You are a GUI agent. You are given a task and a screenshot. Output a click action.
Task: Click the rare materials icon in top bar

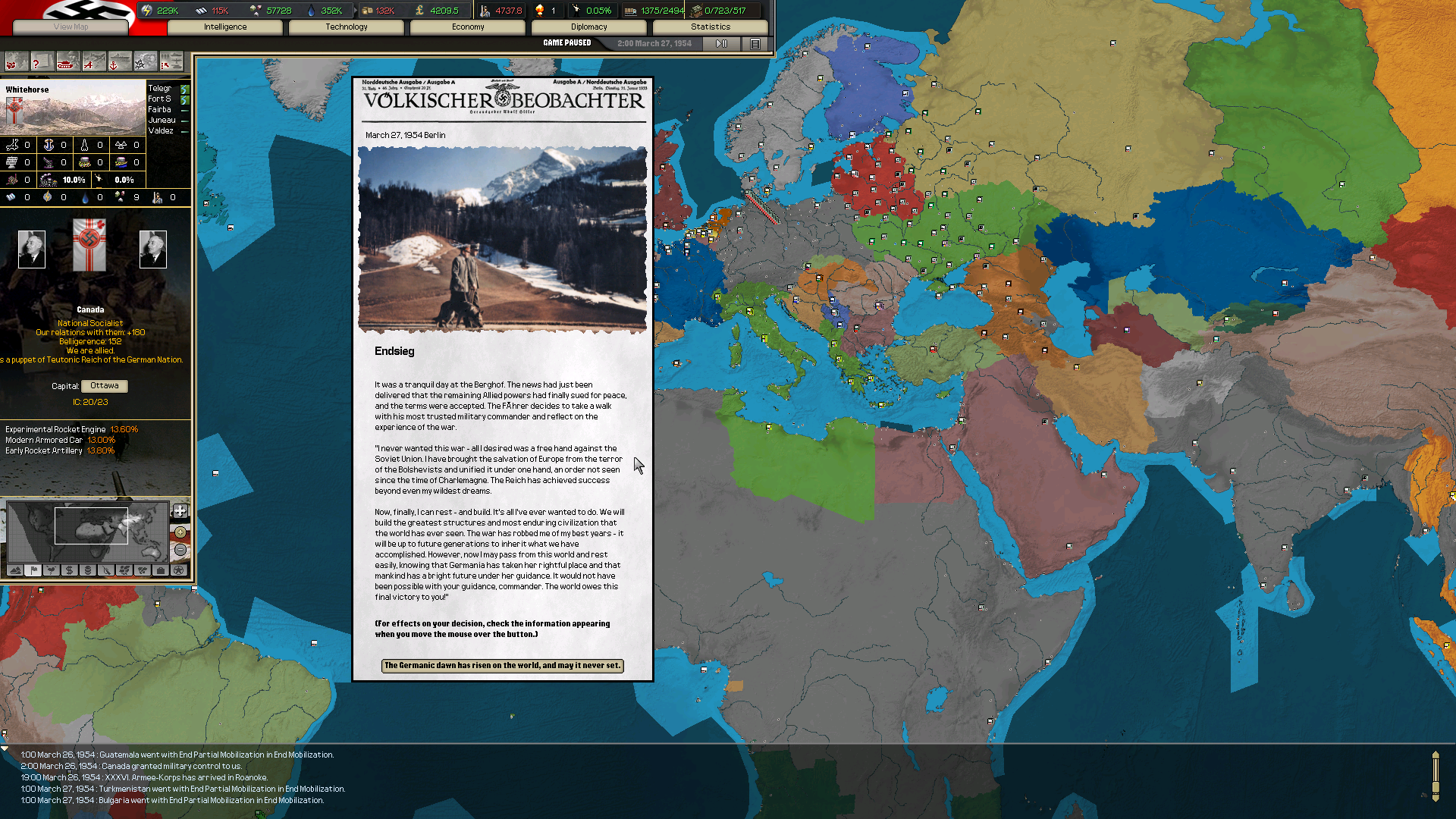pos(256,11)
